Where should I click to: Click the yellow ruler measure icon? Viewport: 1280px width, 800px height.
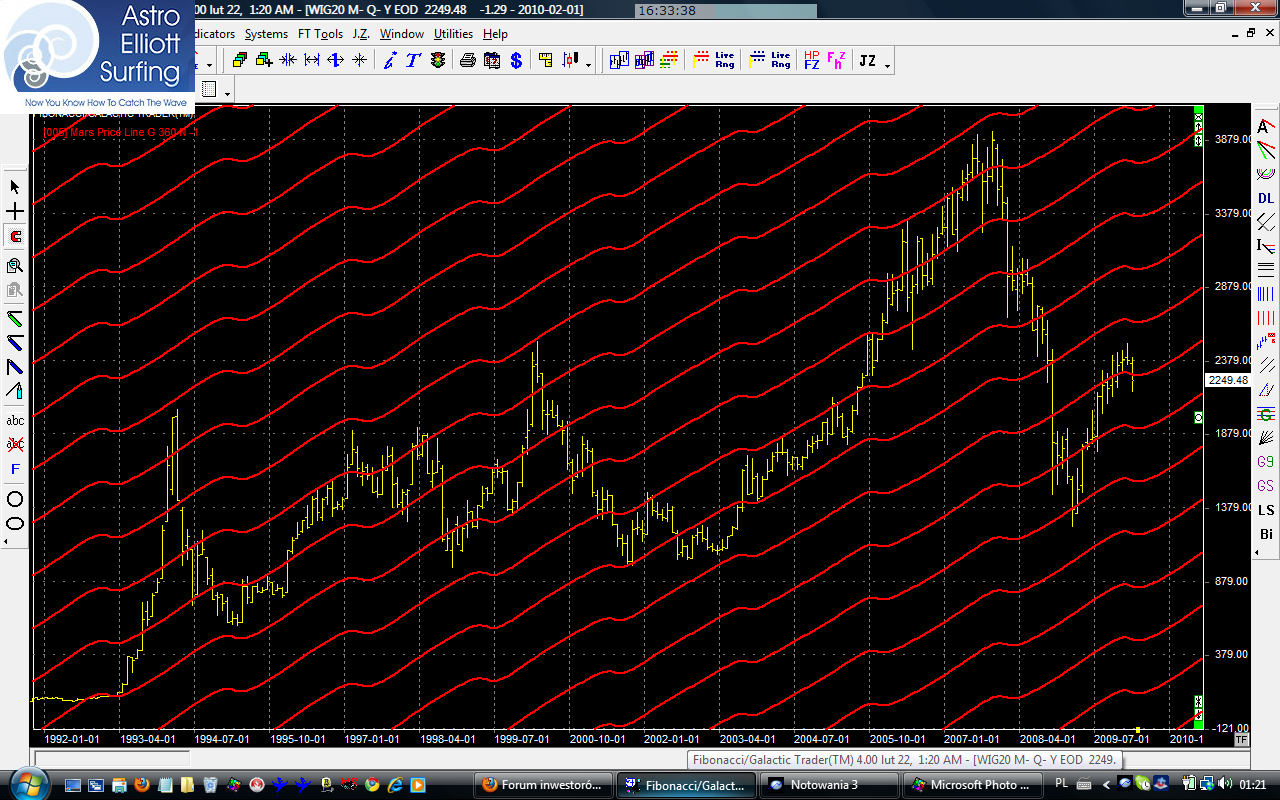(545, 60)
